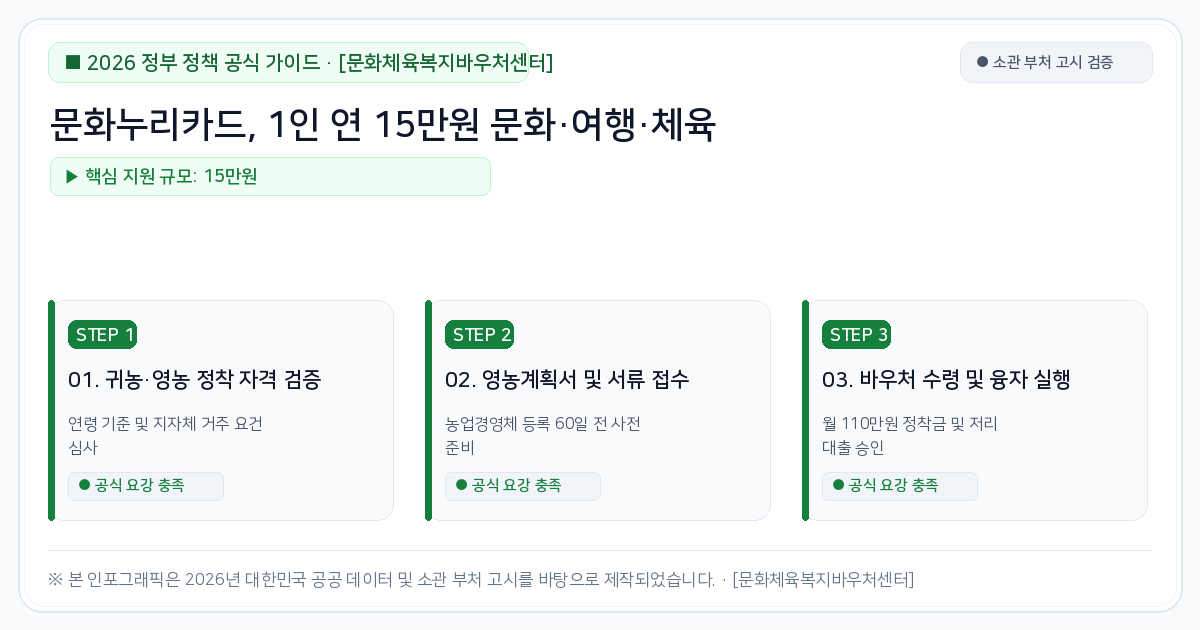
Task: Click the green dot in Step 3 공식 요강 충족
Action: coord(838,485)
